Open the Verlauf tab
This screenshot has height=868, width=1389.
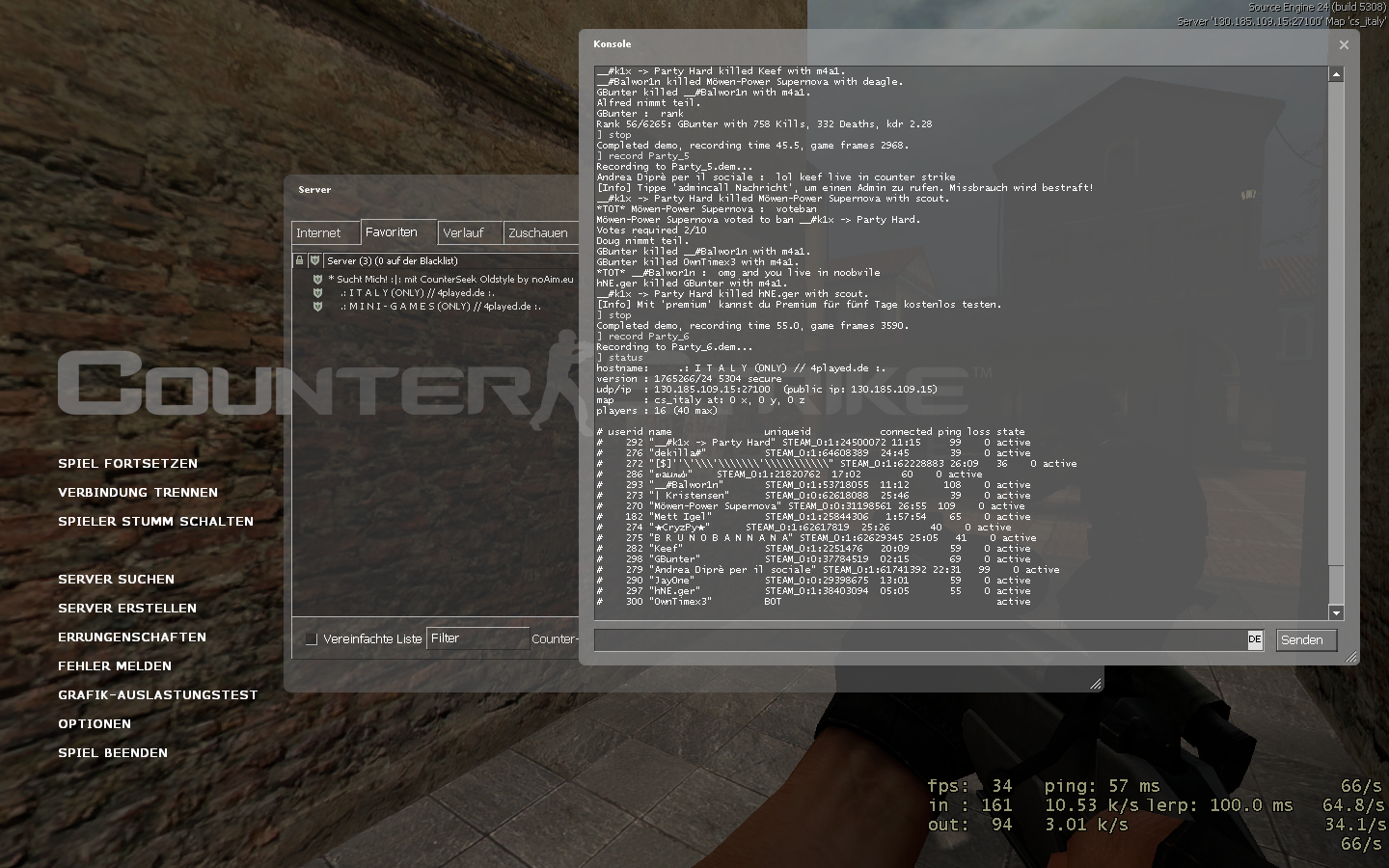(x=471, y=232)
